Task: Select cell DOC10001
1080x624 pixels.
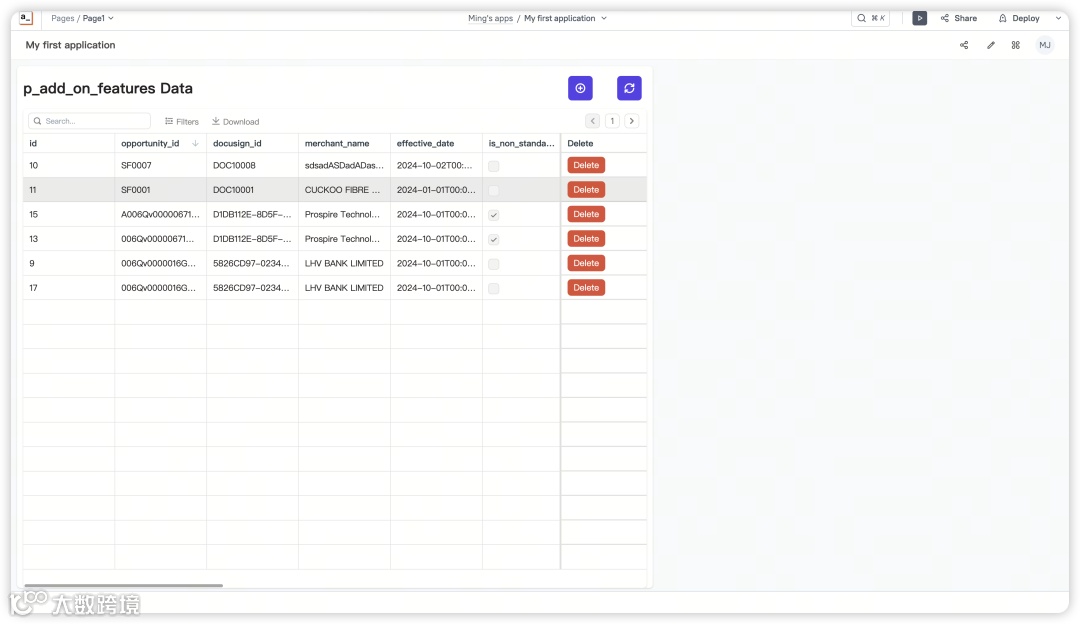Action: click(x=252, y=190)
